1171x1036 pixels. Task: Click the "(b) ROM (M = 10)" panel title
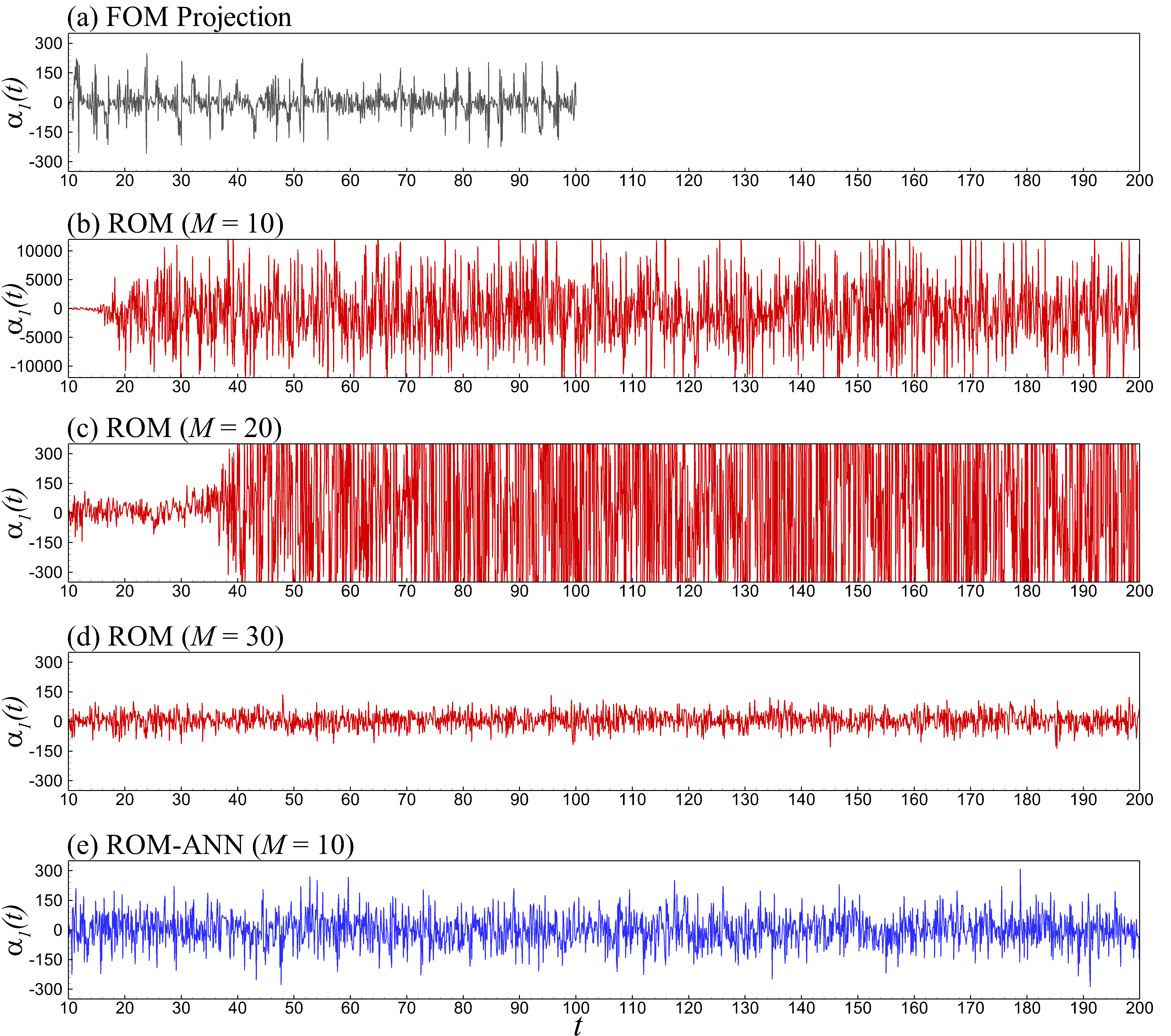(175, 223)
